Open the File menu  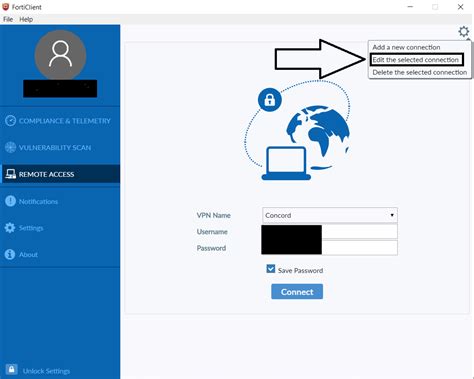(8, 19)
